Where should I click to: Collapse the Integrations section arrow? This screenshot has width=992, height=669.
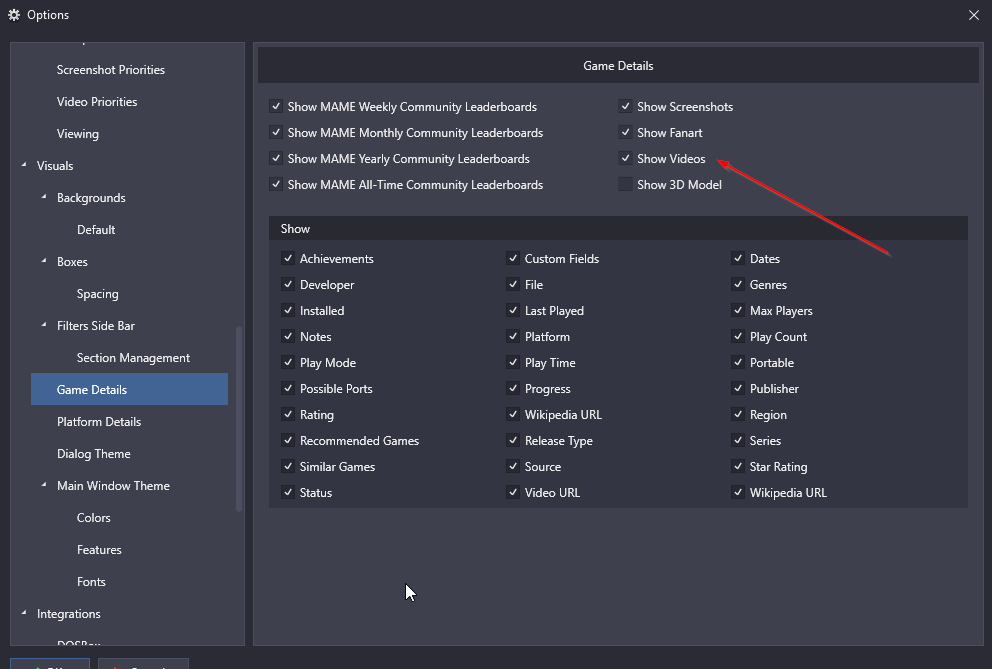click(24, 614)
